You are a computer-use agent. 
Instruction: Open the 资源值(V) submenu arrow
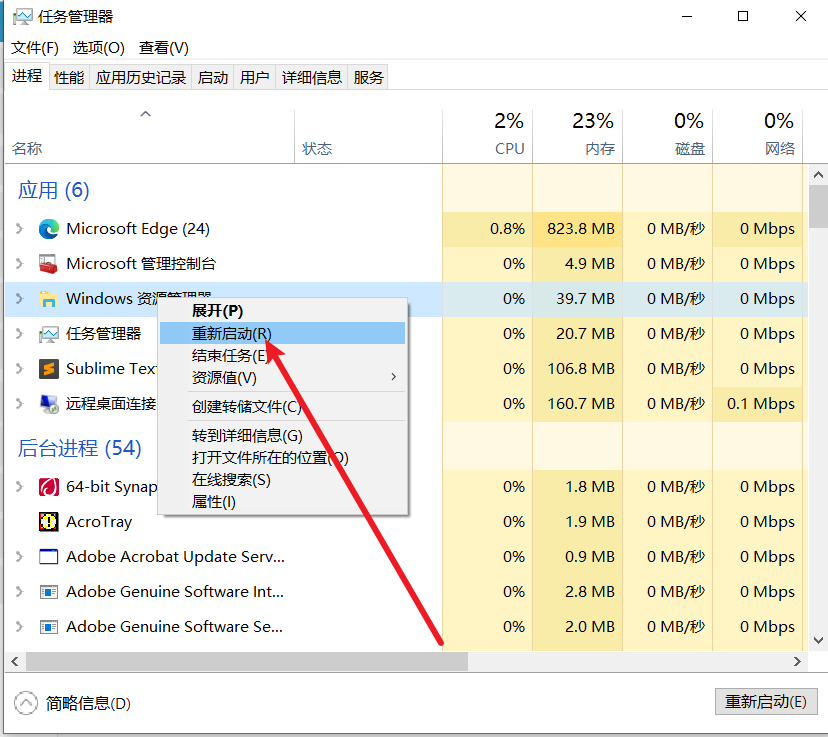[x=393, y=376]
